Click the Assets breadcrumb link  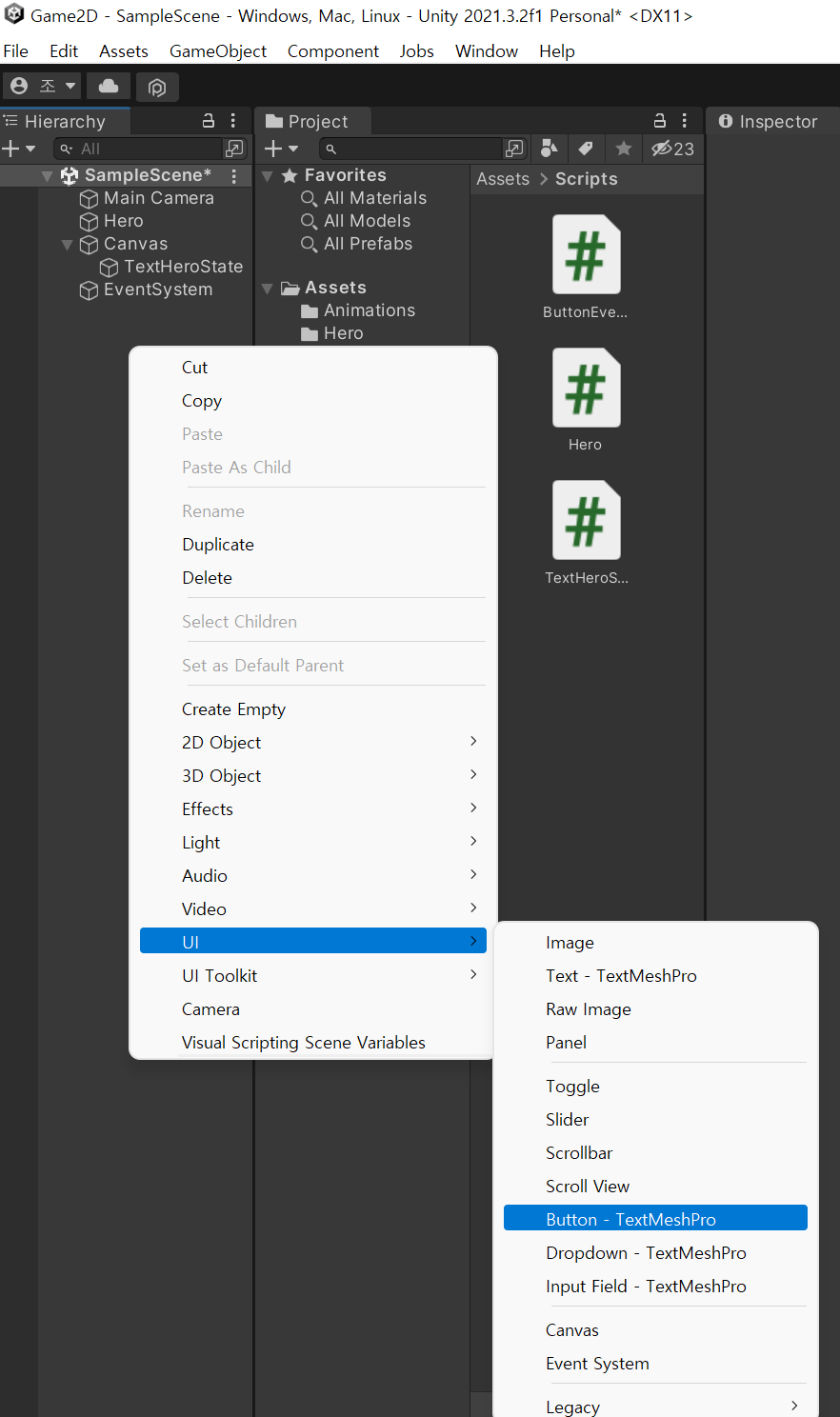503,179
